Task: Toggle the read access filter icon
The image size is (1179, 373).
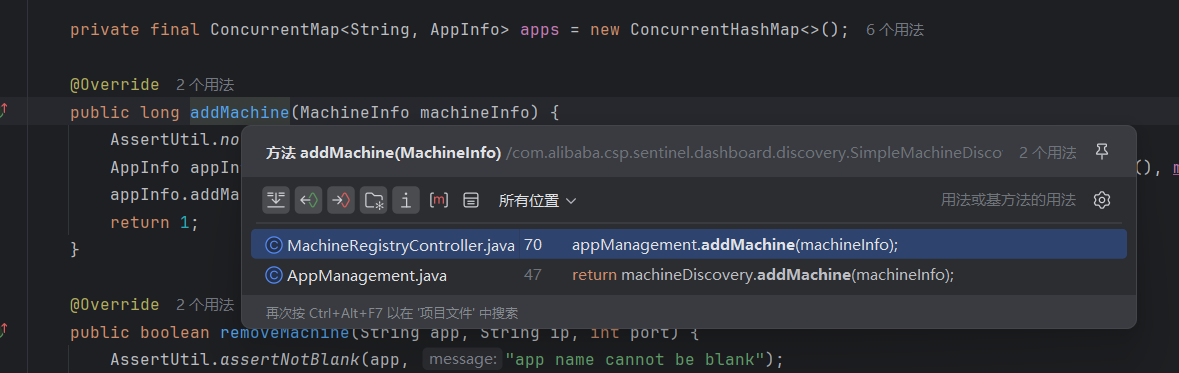Action: (308, 200)
